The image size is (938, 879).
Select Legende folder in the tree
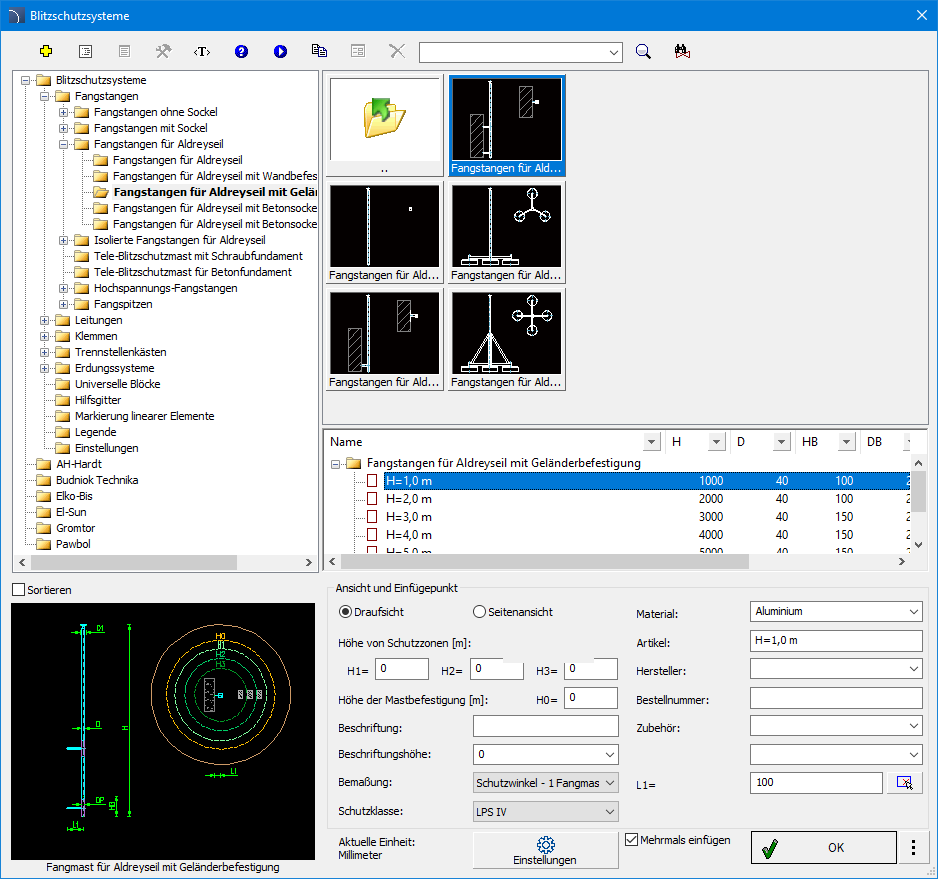click(x=95, y=432)
